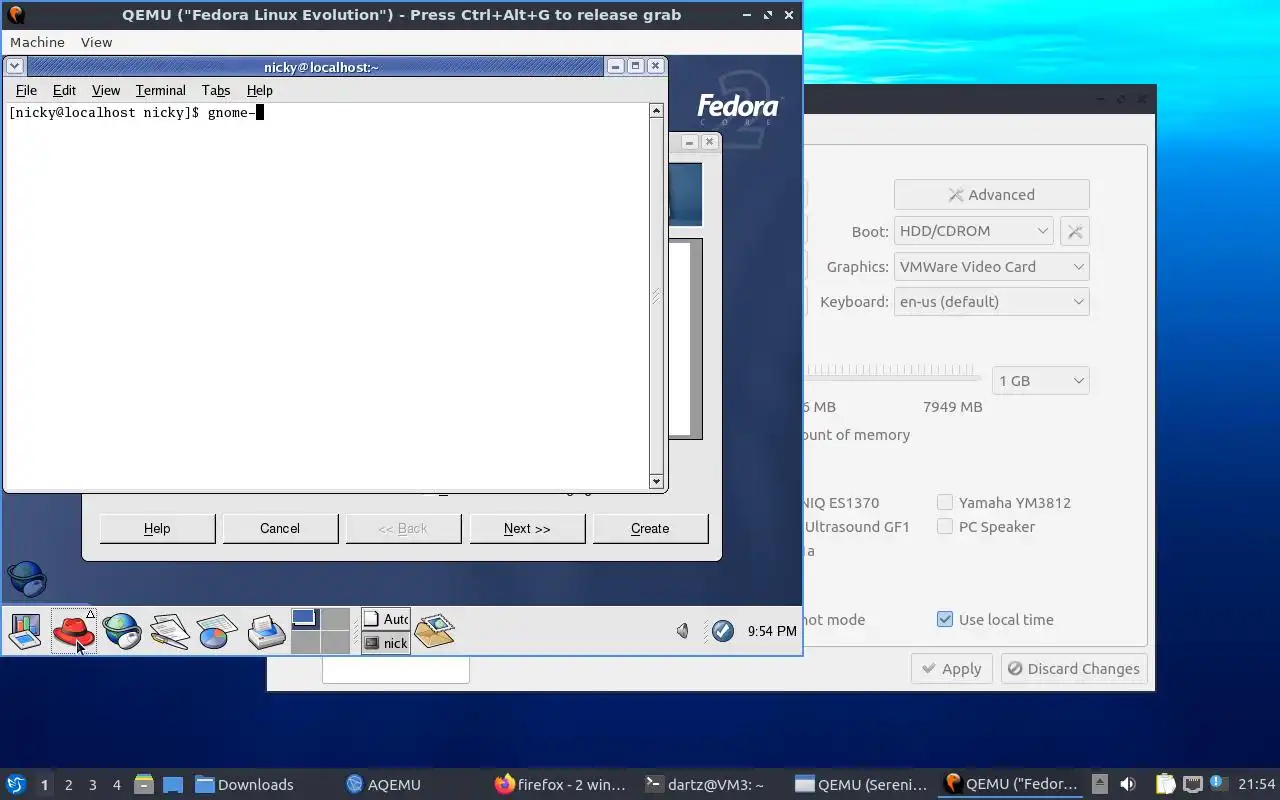Click the Advanced button in AQEMU

[x=991, y=194]
